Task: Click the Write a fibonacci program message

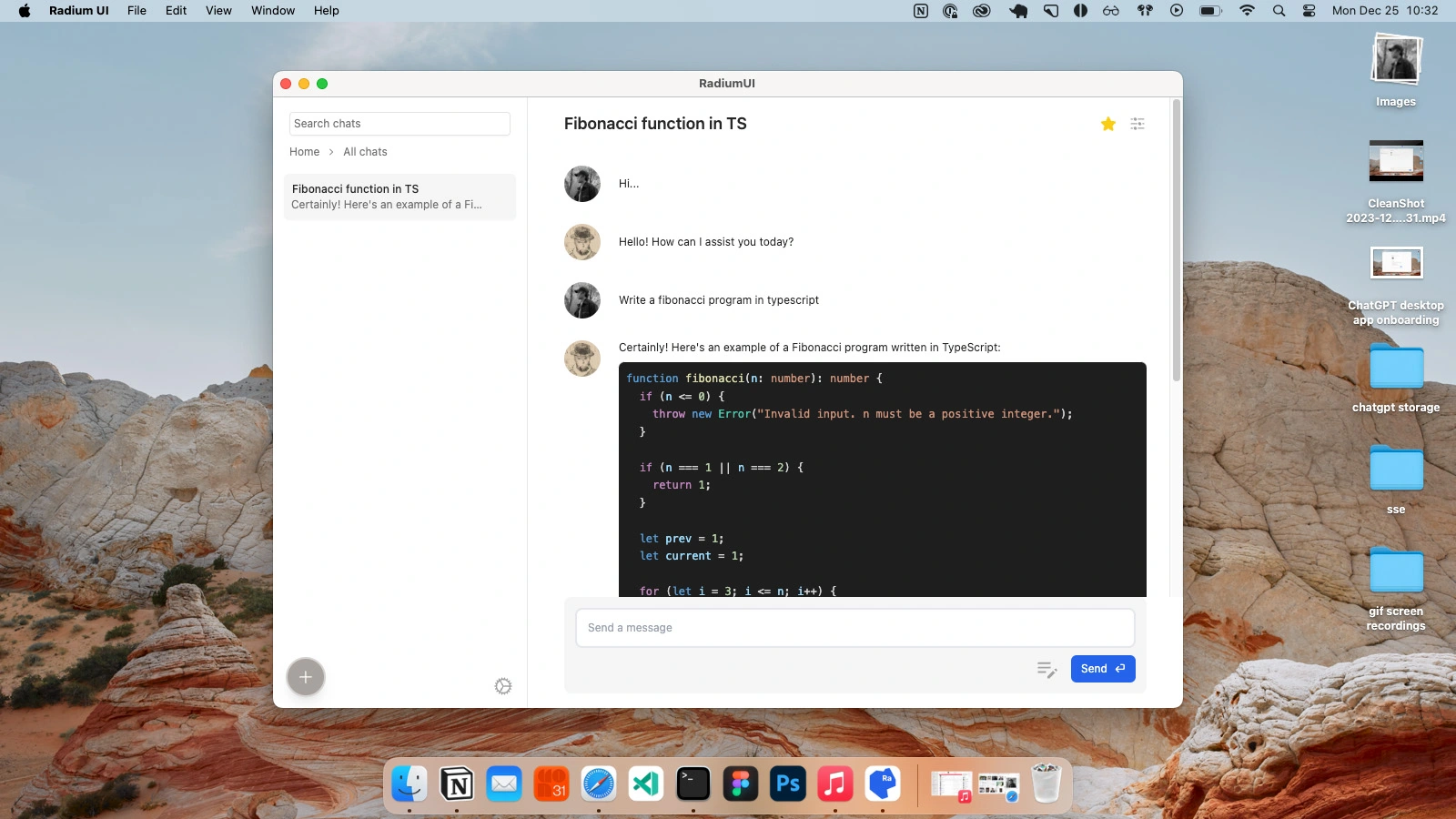Action: (x=719, y=300)
